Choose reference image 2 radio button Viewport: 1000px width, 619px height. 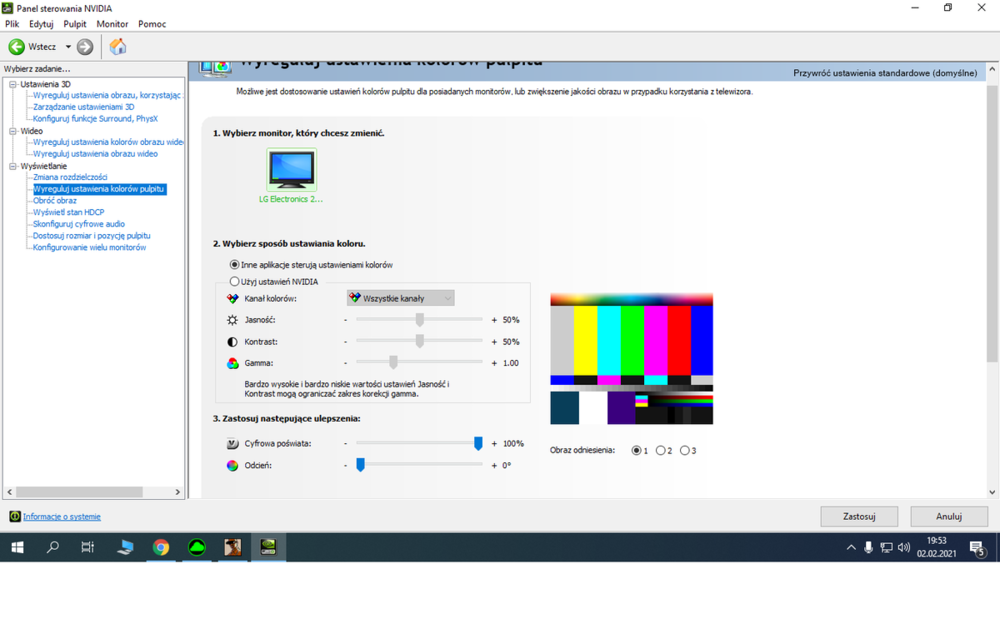pyautogui.click(x=661, y=450)
